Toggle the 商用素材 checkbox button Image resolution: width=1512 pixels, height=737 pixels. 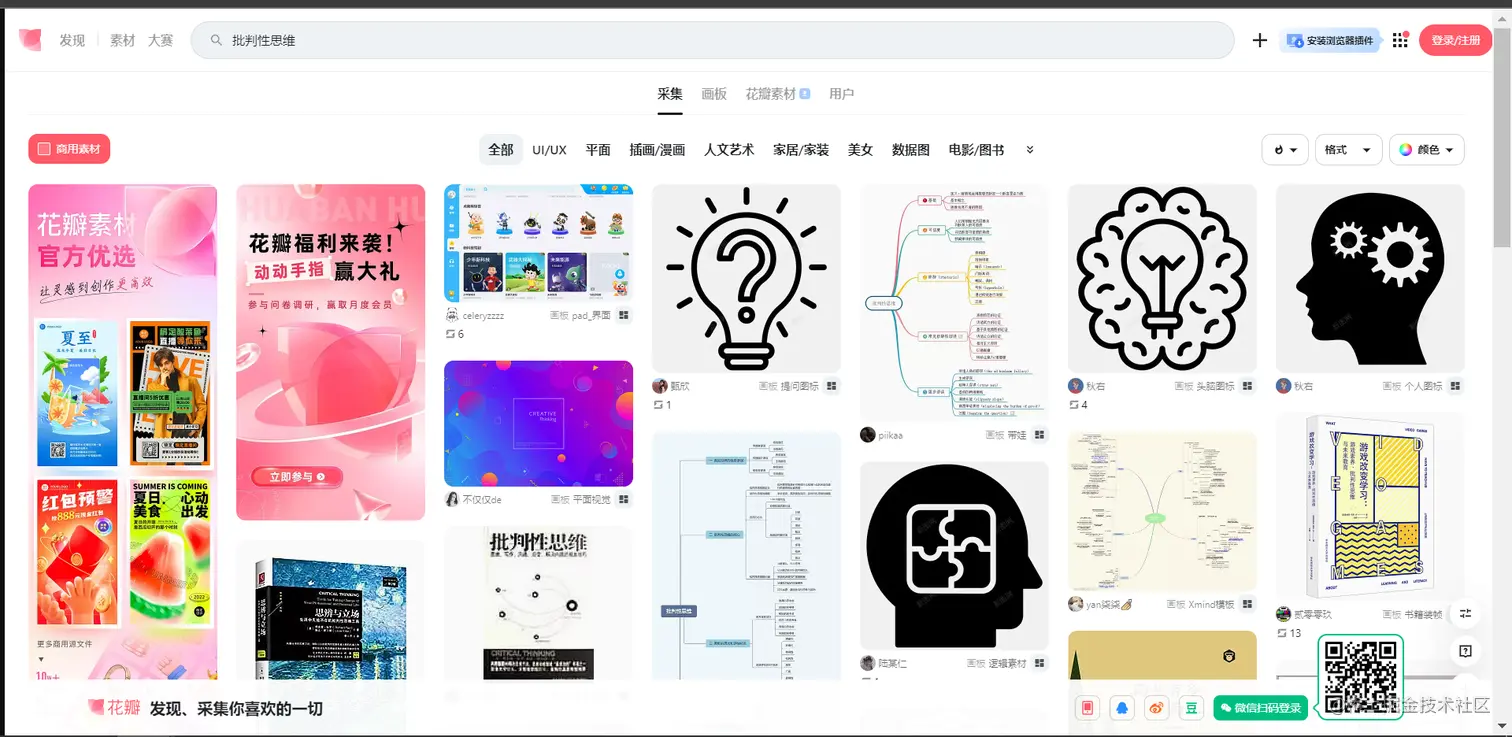coord(69,149)
